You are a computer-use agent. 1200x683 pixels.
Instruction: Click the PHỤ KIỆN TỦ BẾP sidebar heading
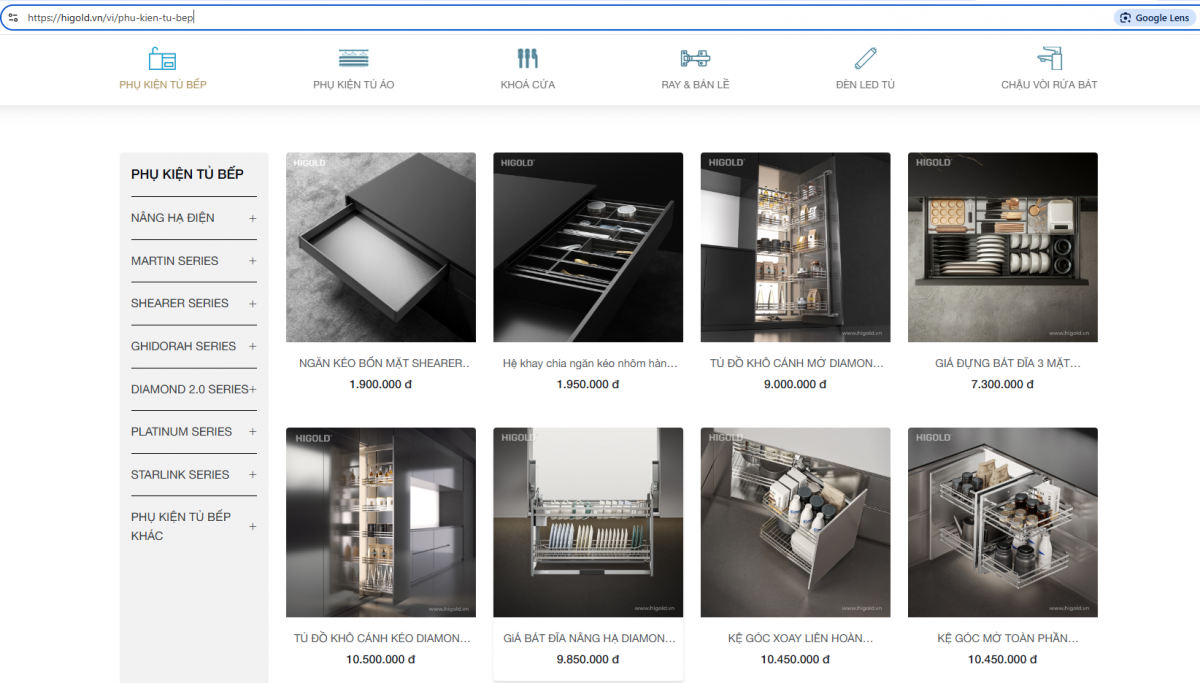[x=187, y=174]
